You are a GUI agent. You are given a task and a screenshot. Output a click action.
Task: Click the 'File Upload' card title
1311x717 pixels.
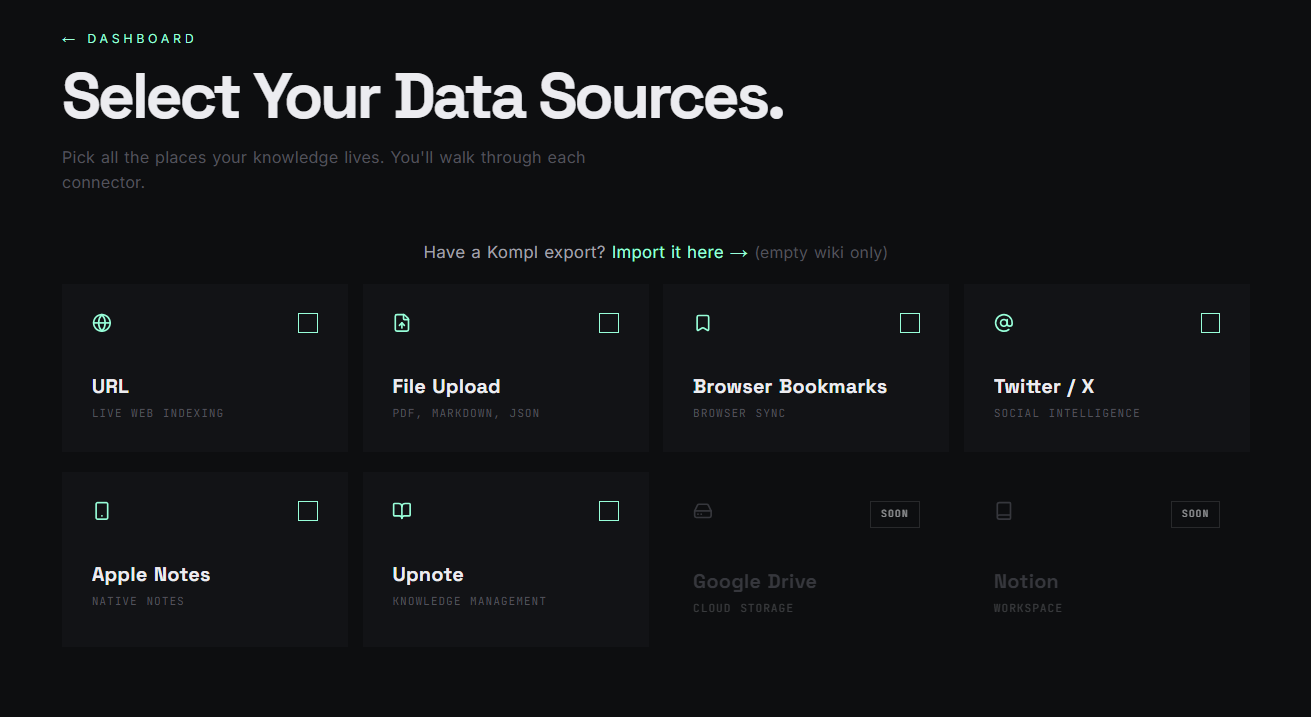coord(446,387)
